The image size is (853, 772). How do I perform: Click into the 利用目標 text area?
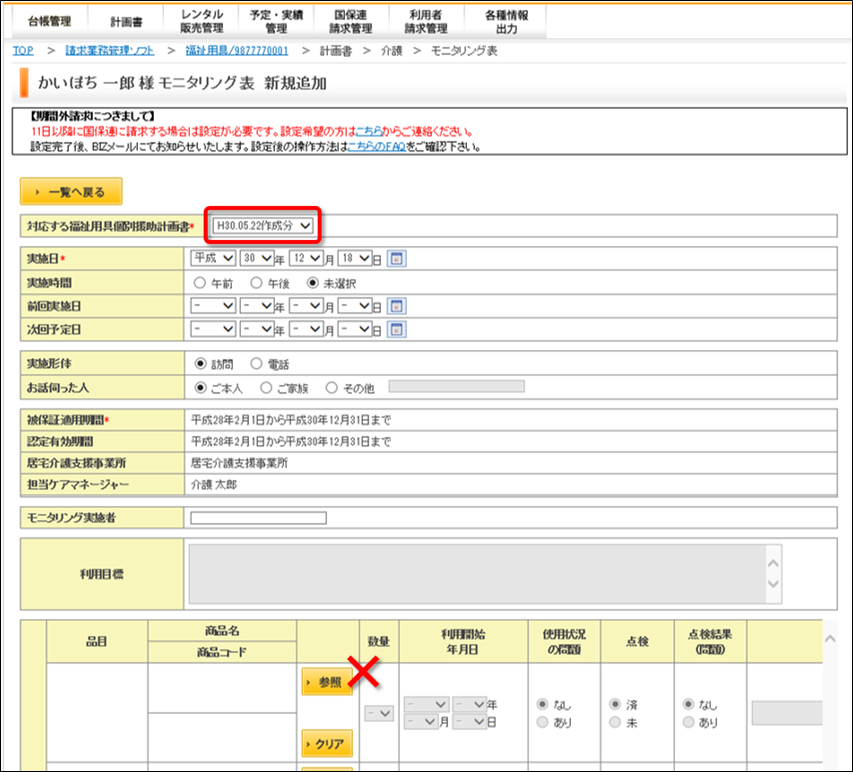click(x=478, y=574)
